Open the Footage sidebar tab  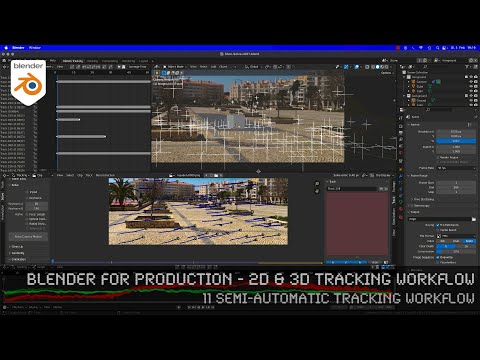pyautogui.click(x=394, y=187)
